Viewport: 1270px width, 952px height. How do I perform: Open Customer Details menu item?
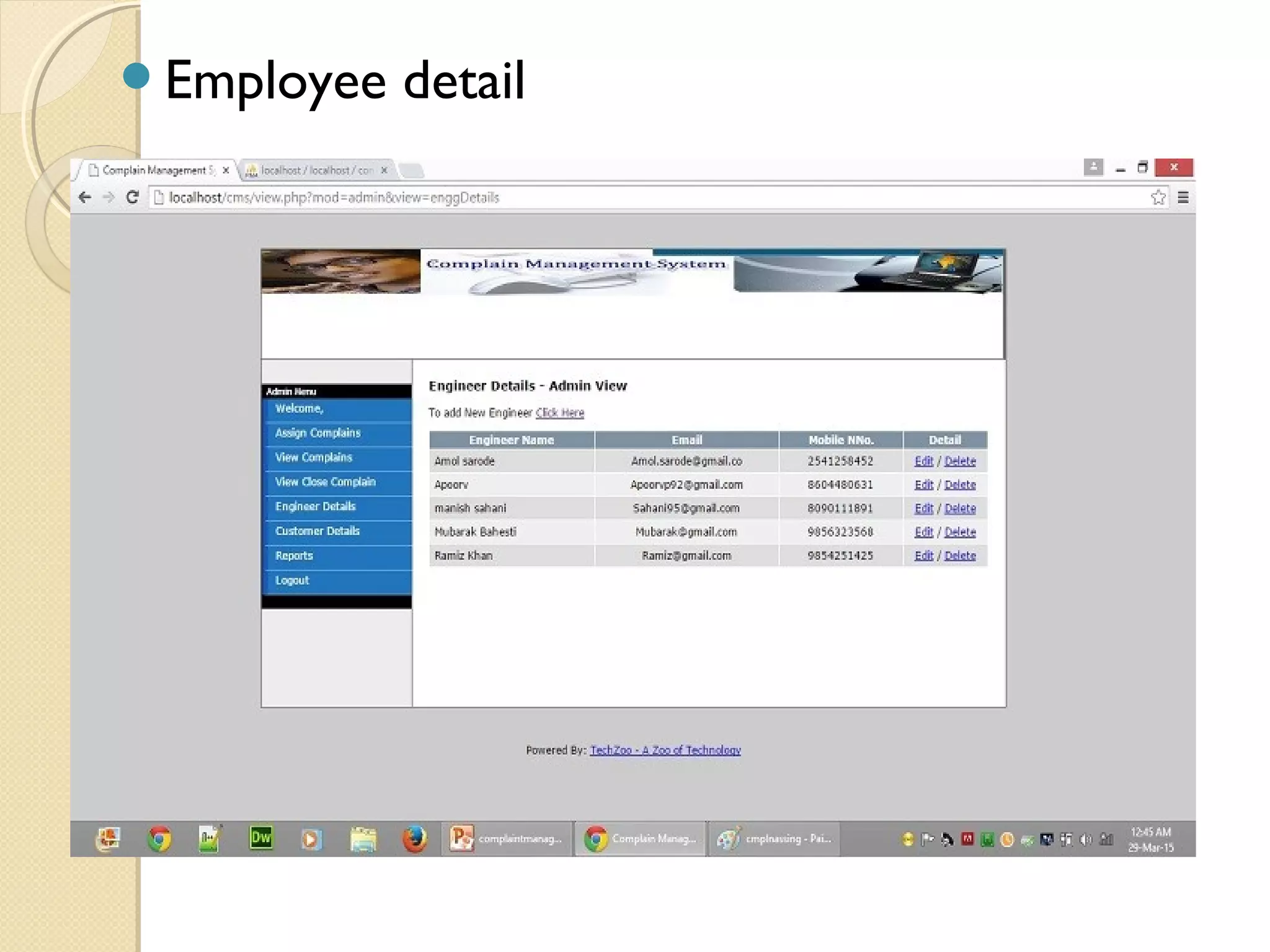[337, 532]
